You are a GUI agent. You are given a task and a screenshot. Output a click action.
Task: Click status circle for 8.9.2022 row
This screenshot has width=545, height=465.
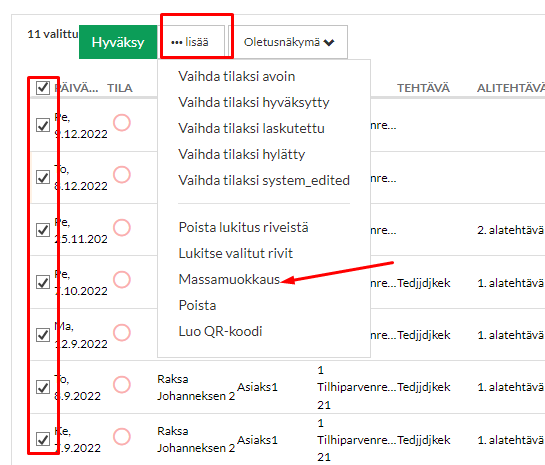[x=122, y=385]
